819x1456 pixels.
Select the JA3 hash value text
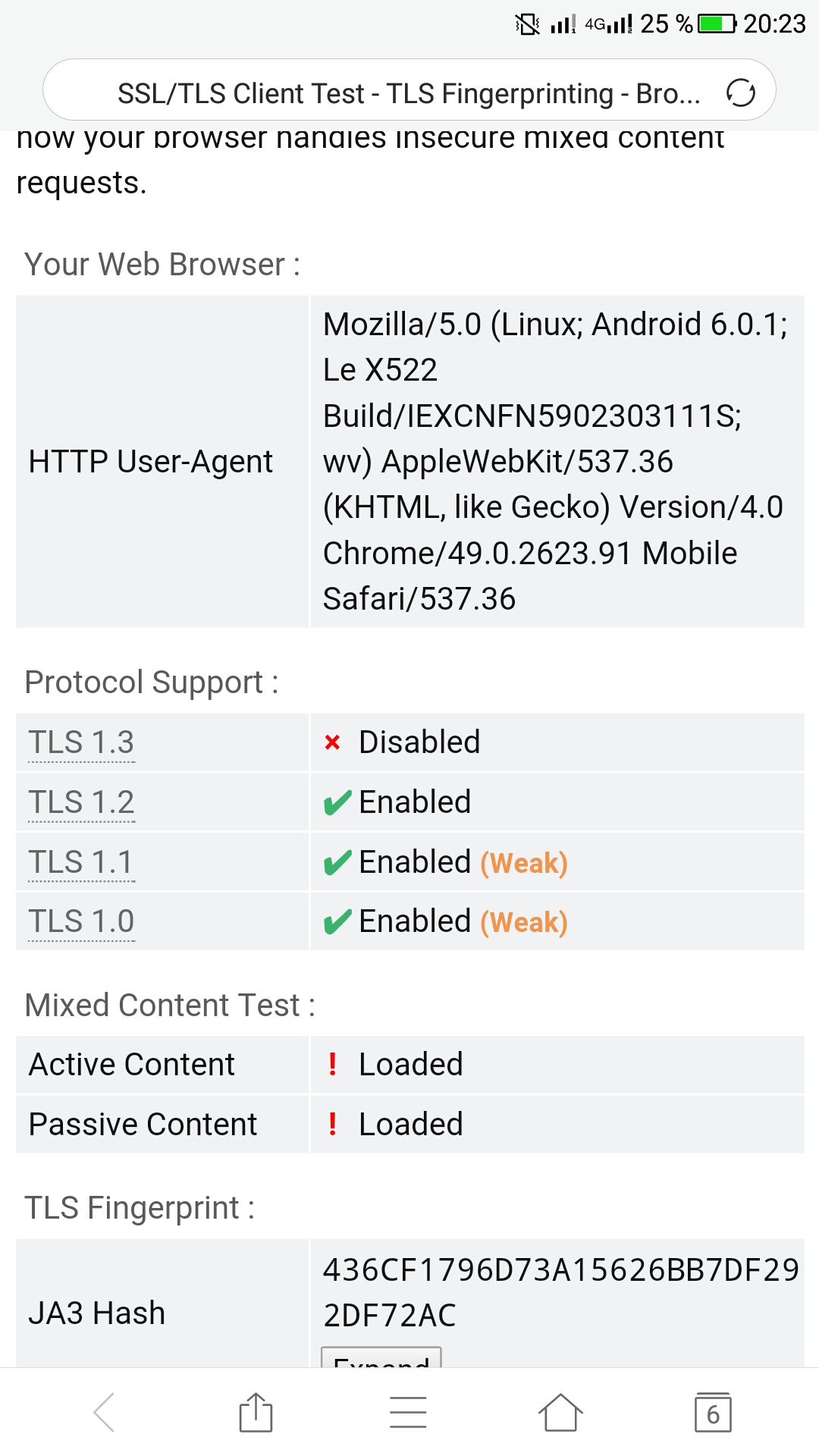click(560, 1292)
